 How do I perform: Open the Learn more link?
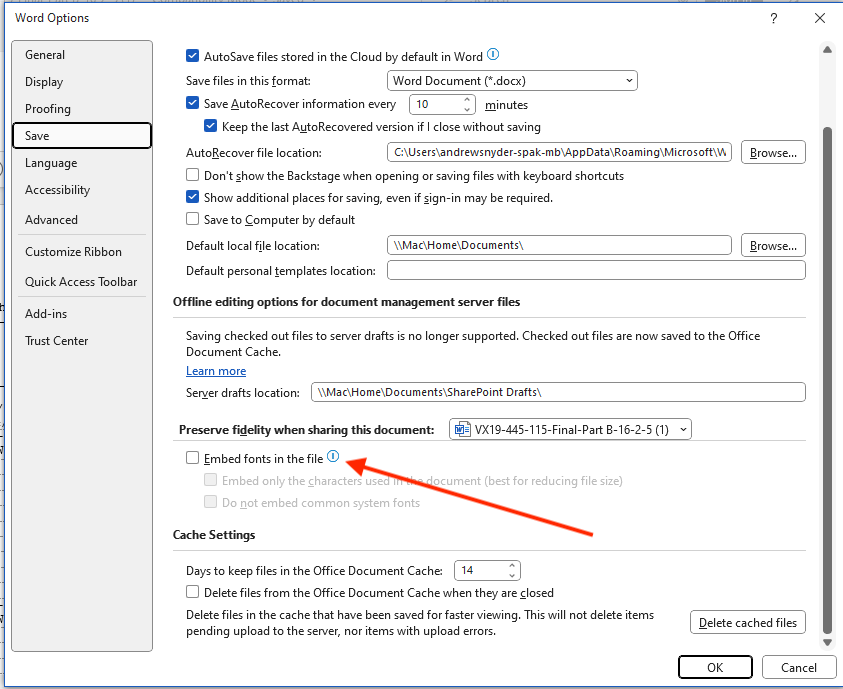click(x=216, y=371)
